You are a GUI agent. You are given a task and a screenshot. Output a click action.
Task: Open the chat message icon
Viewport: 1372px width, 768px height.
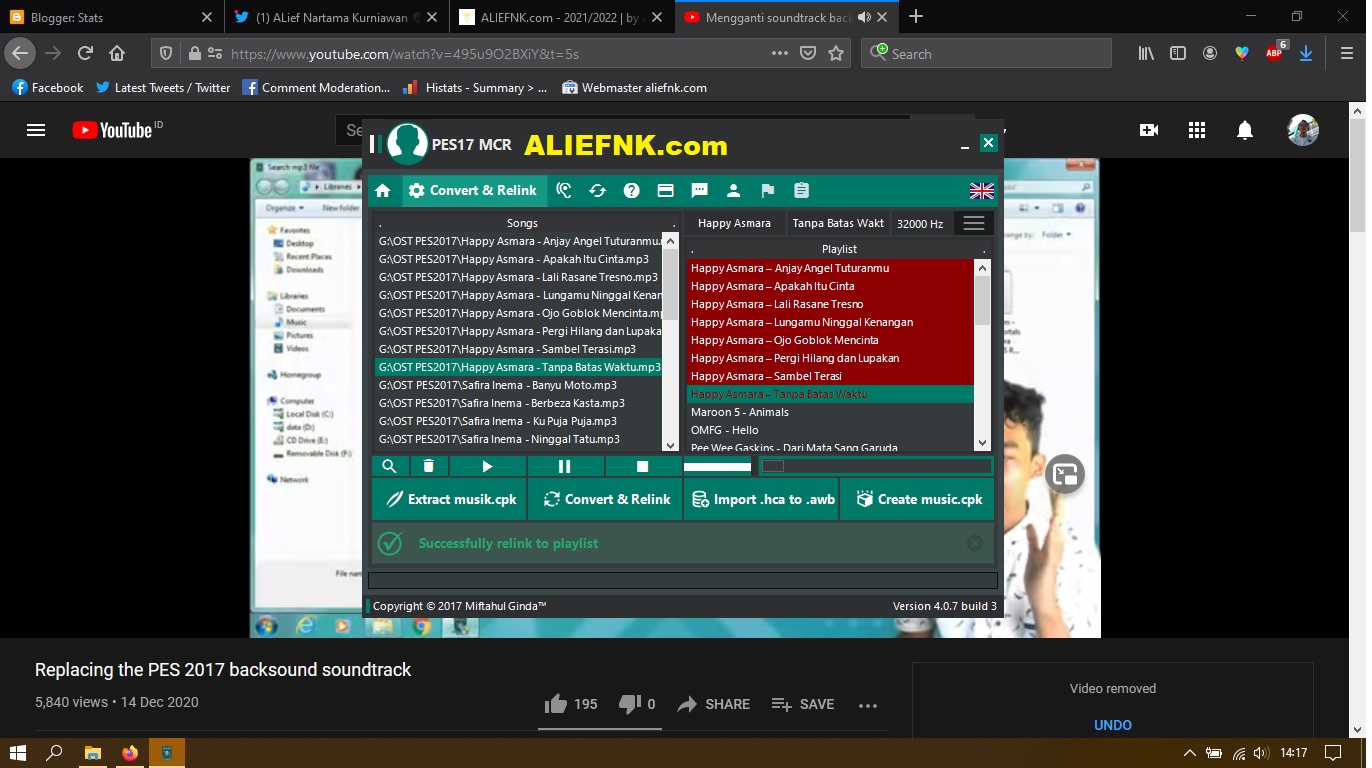click(699, 191)
